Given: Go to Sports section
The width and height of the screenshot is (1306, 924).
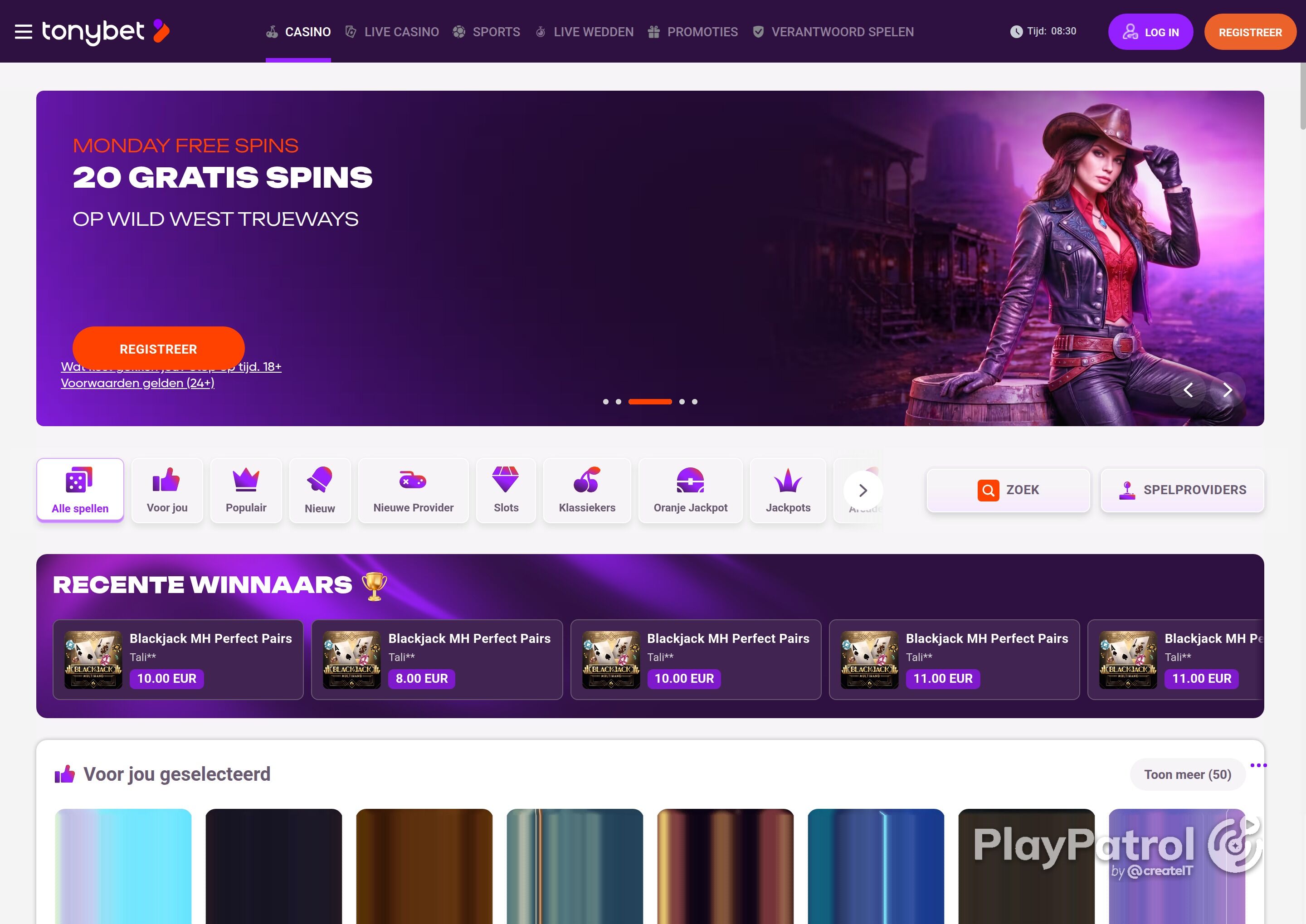Looking at the screenshot, I should [487, 32].
